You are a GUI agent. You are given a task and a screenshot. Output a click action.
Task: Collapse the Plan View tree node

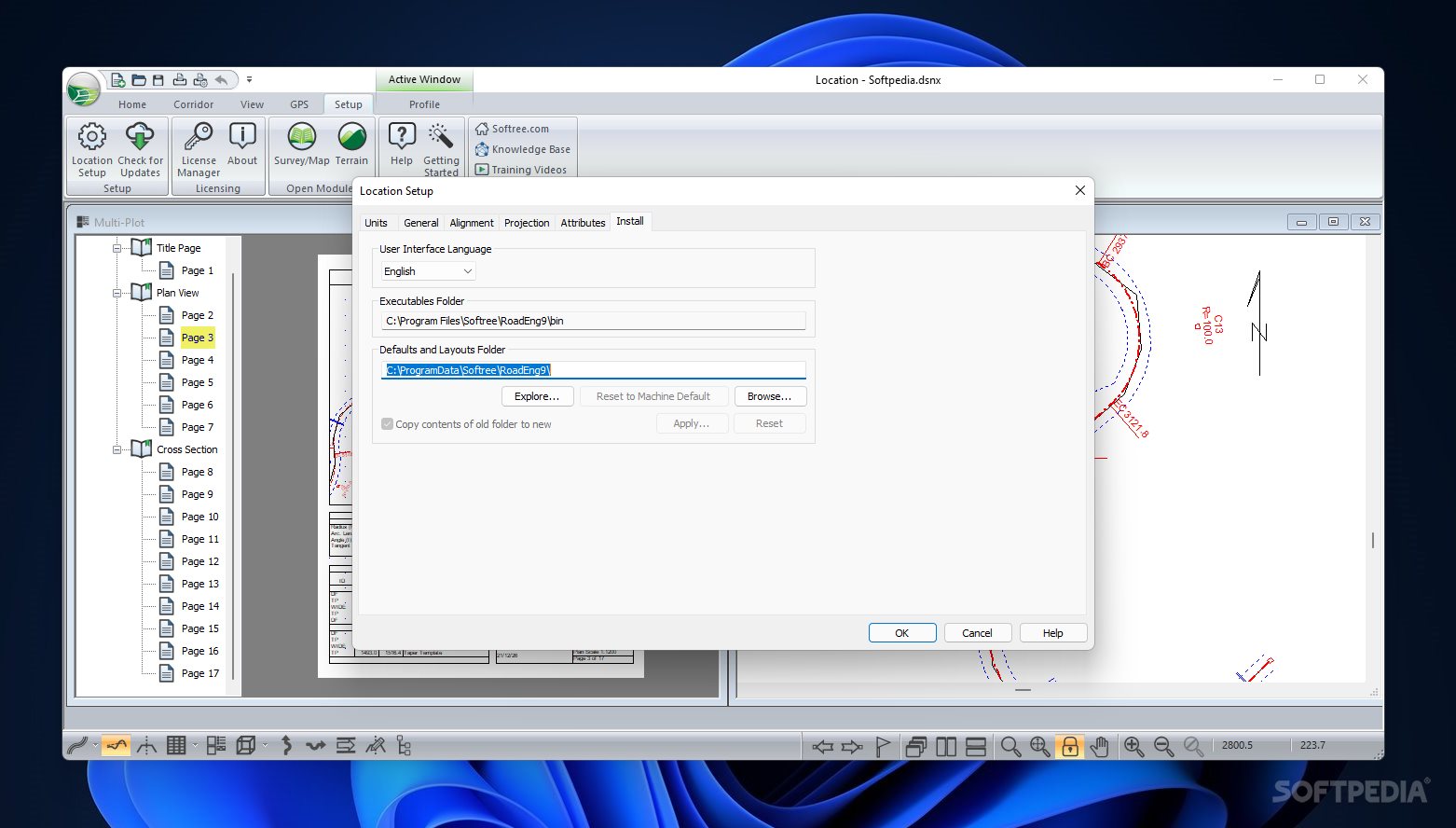117,293
